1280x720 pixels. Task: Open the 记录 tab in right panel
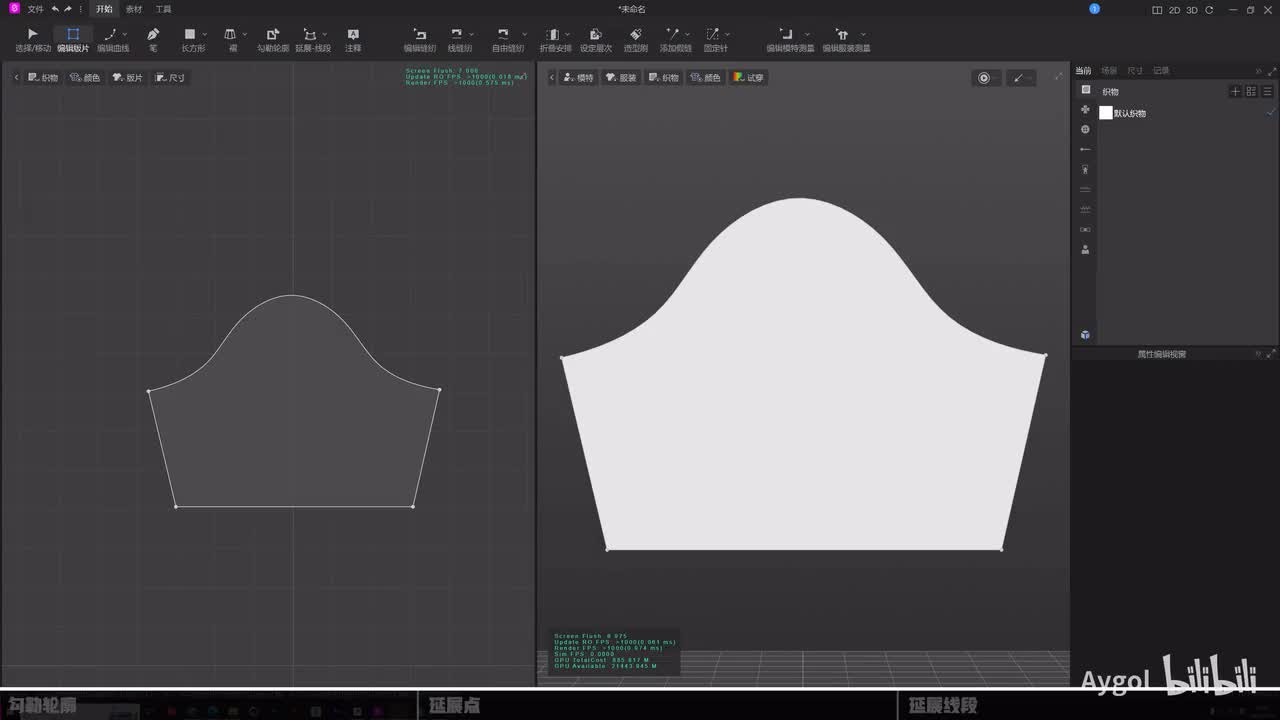pos(1161,71)
